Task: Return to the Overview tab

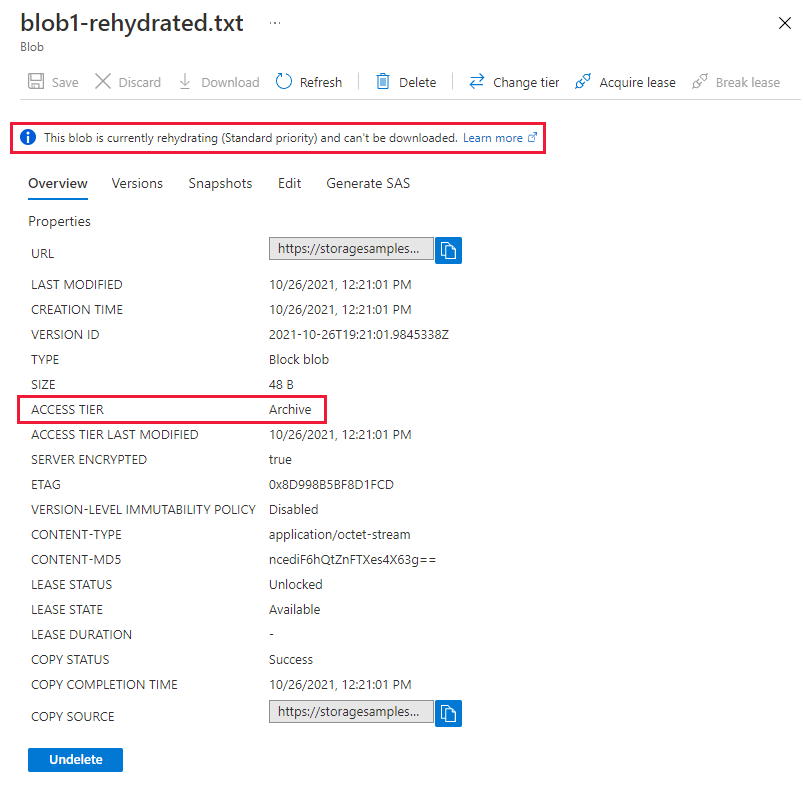Action: click(x=57, y=183)
